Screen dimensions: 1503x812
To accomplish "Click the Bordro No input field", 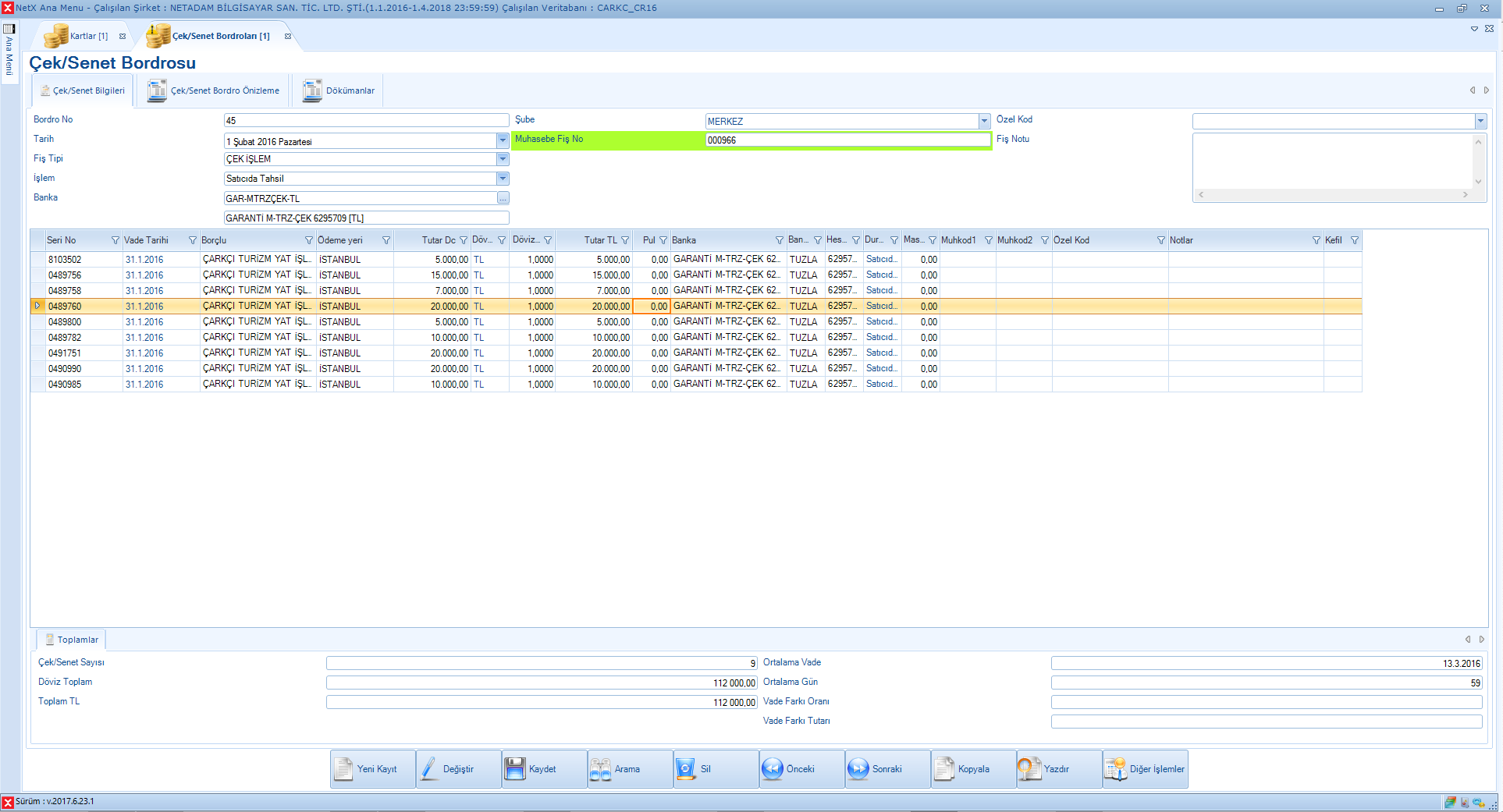I will tap(366, 121).
